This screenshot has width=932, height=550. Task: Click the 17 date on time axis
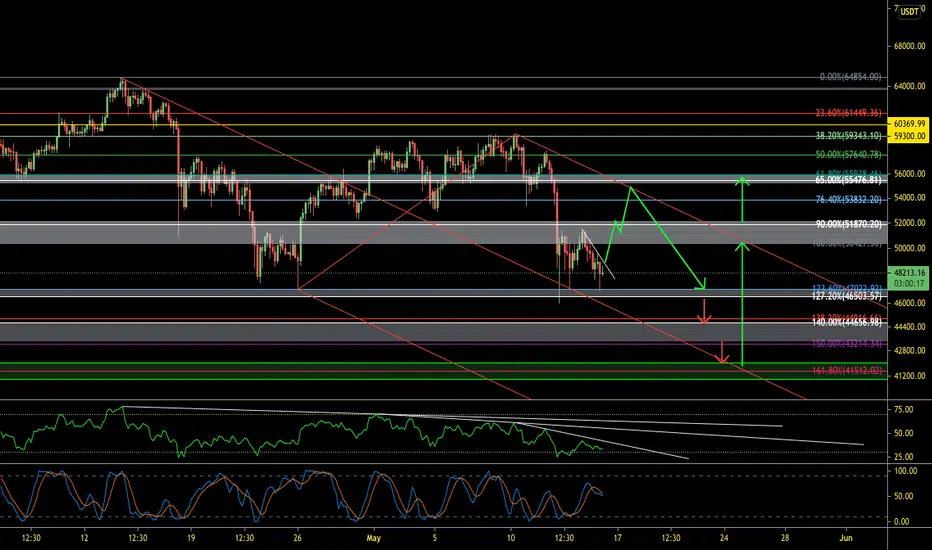(618, 538)
